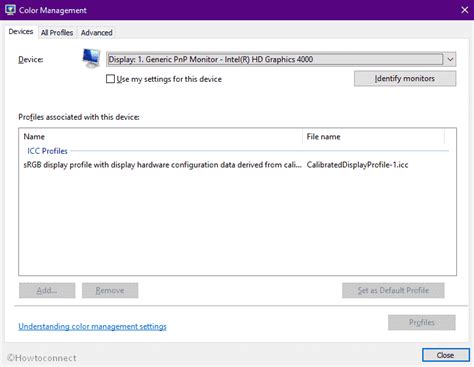This screenshot has width=474, height=367.
Task: Switch to the All Profiles tab
Action: click(x=57, y=33)
